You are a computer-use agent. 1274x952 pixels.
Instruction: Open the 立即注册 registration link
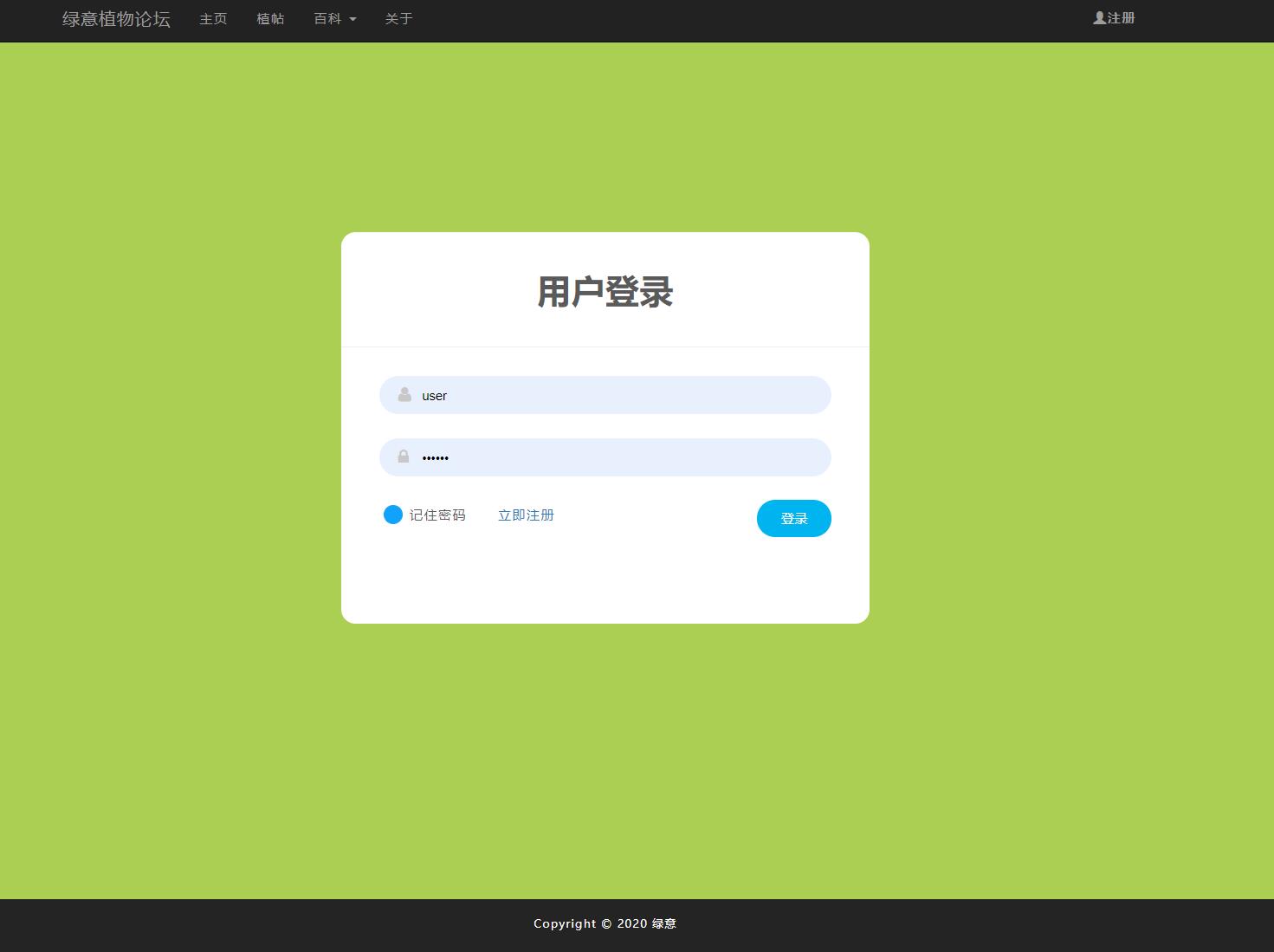point(526,515)
